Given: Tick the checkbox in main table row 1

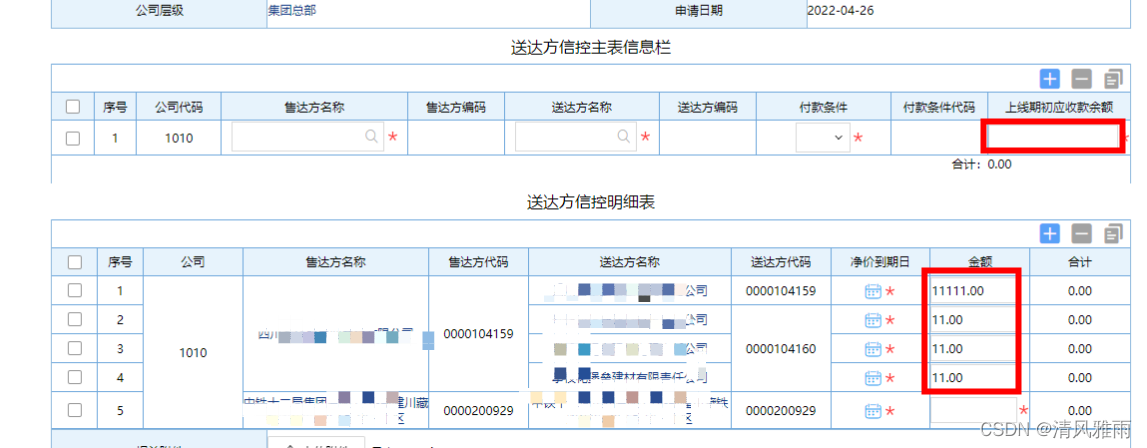Looking at the screenshot, I should pos(73,138).
